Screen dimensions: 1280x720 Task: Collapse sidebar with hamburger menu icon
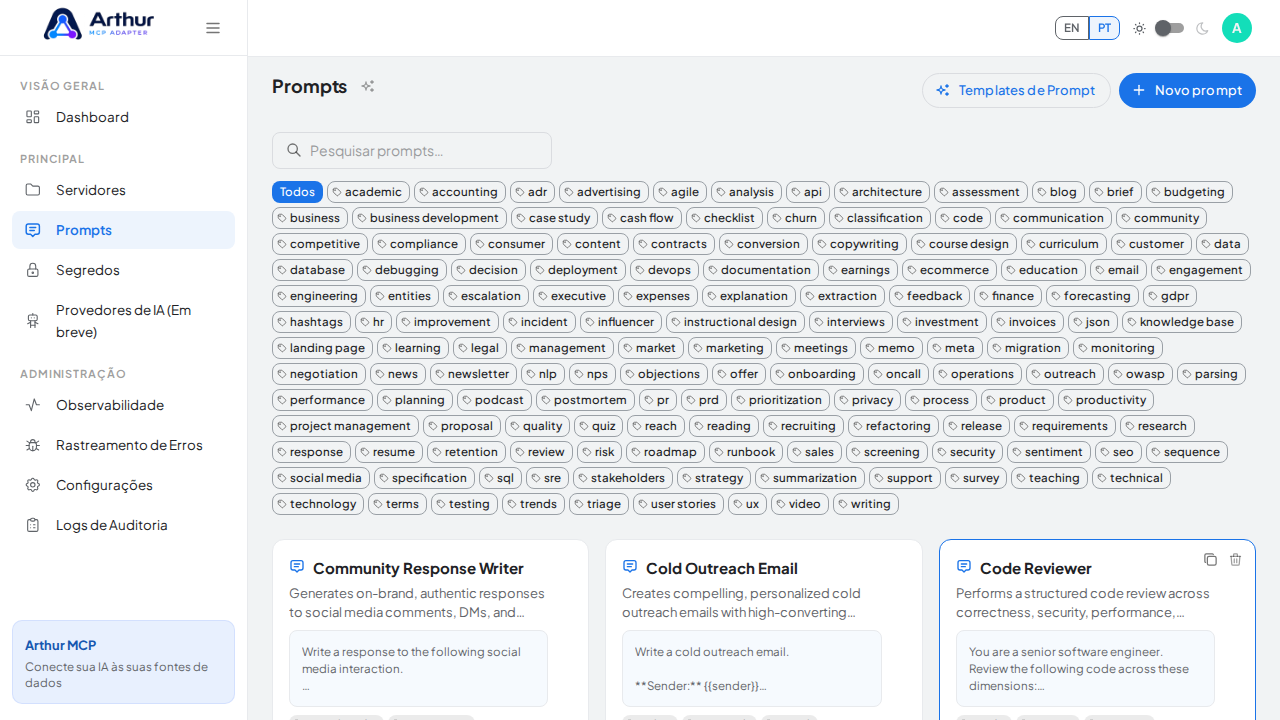(213, 28)
